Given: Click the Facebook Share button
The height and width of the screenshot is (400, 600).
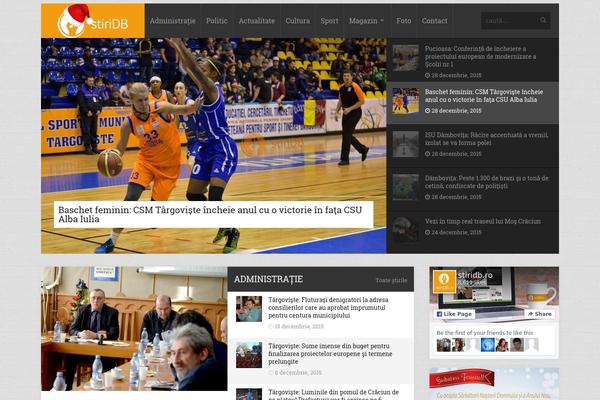Looking at the screenshot, I should (x=540, y=314).
